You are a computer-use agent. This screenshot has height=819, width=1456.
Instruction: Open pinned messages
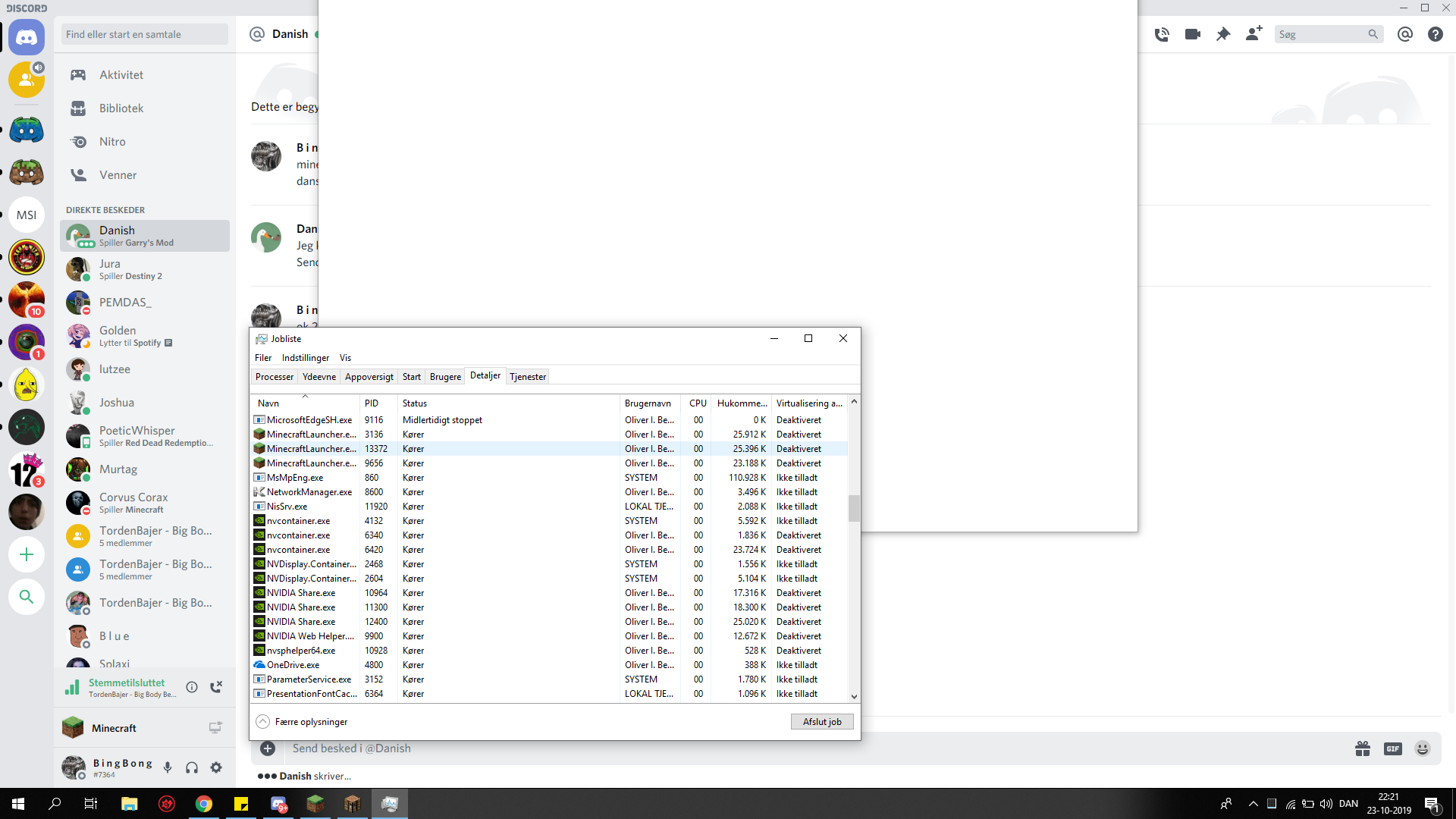click(1222, 34)
